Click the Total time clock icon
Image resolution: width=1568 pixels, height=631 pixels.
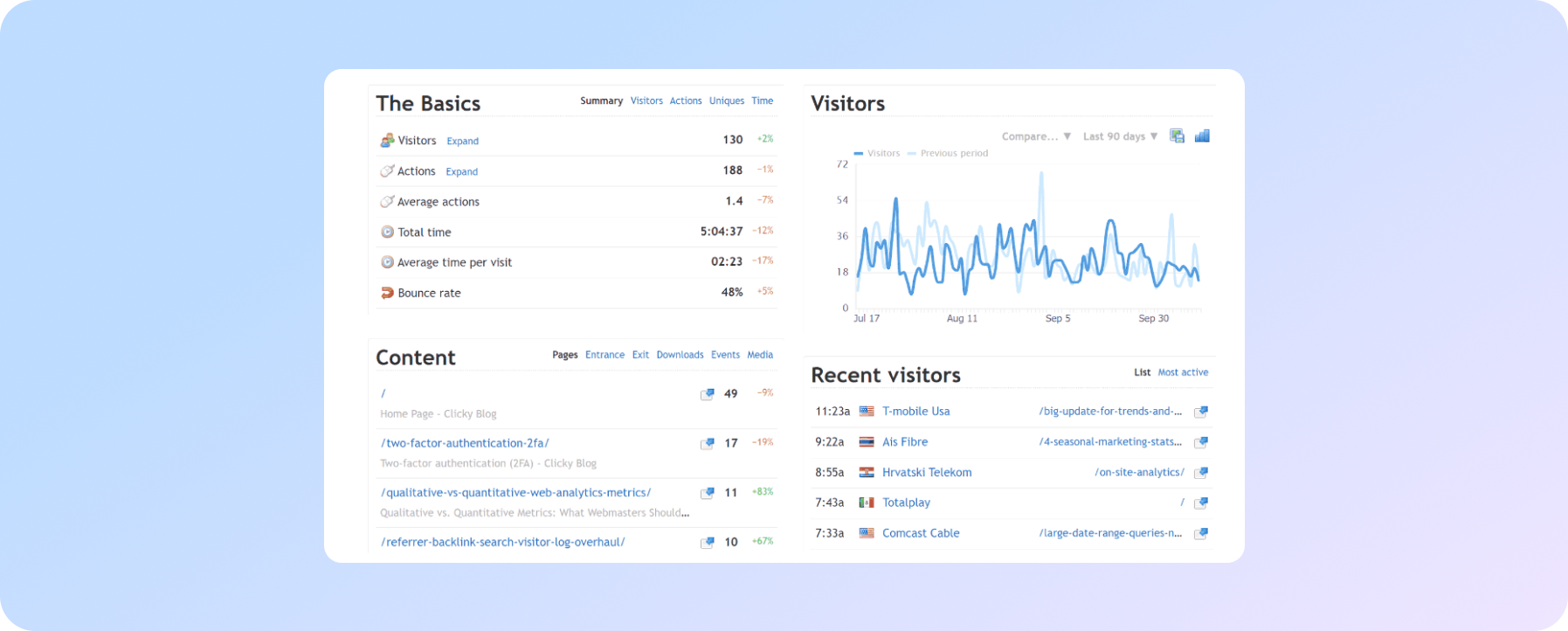pyautogui.click(x=387, y=232)
